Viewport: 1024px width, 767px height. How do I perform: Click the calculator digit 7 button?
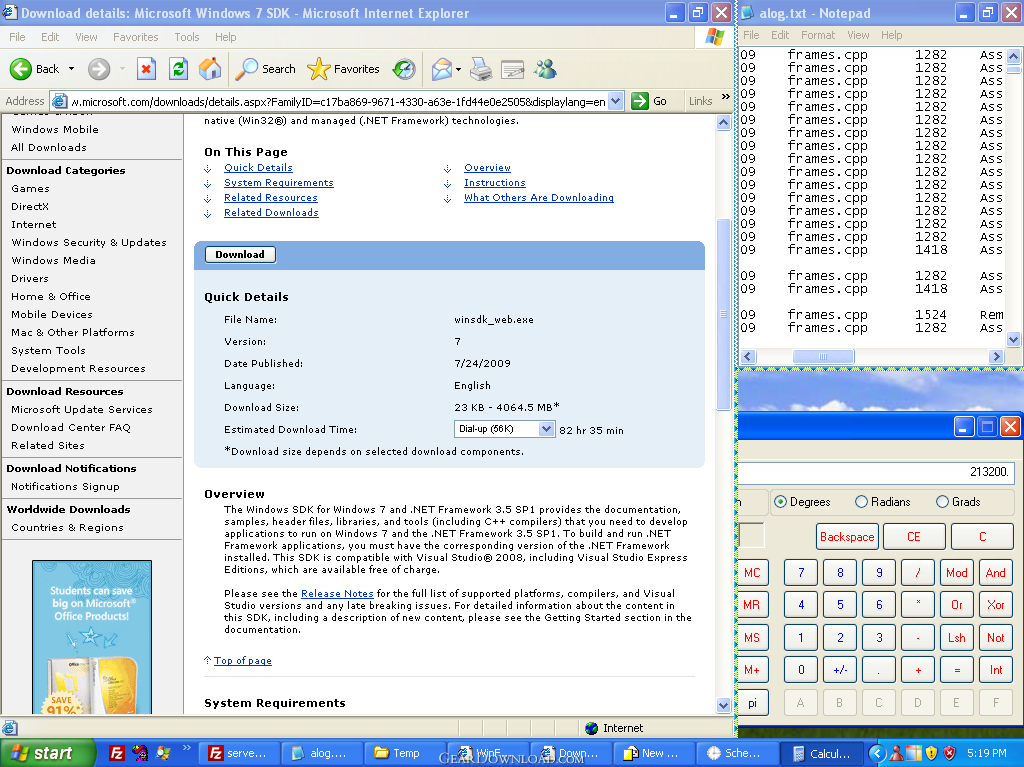(x=801, y=573)
